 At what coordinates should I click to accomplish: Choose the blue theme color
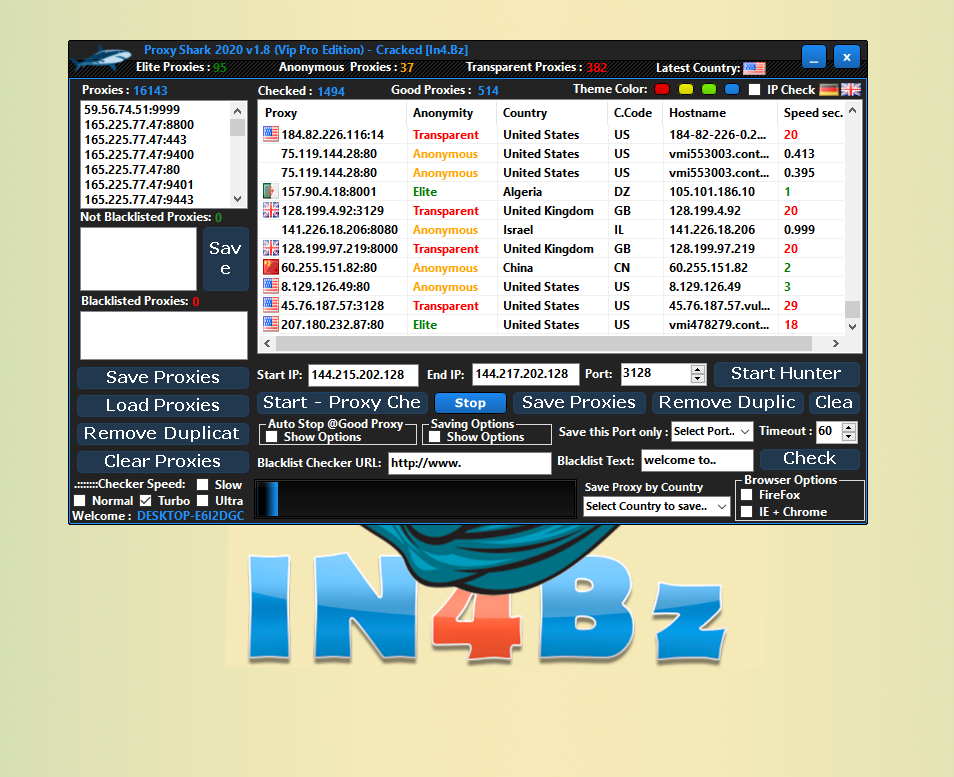[x=732, y=89]
